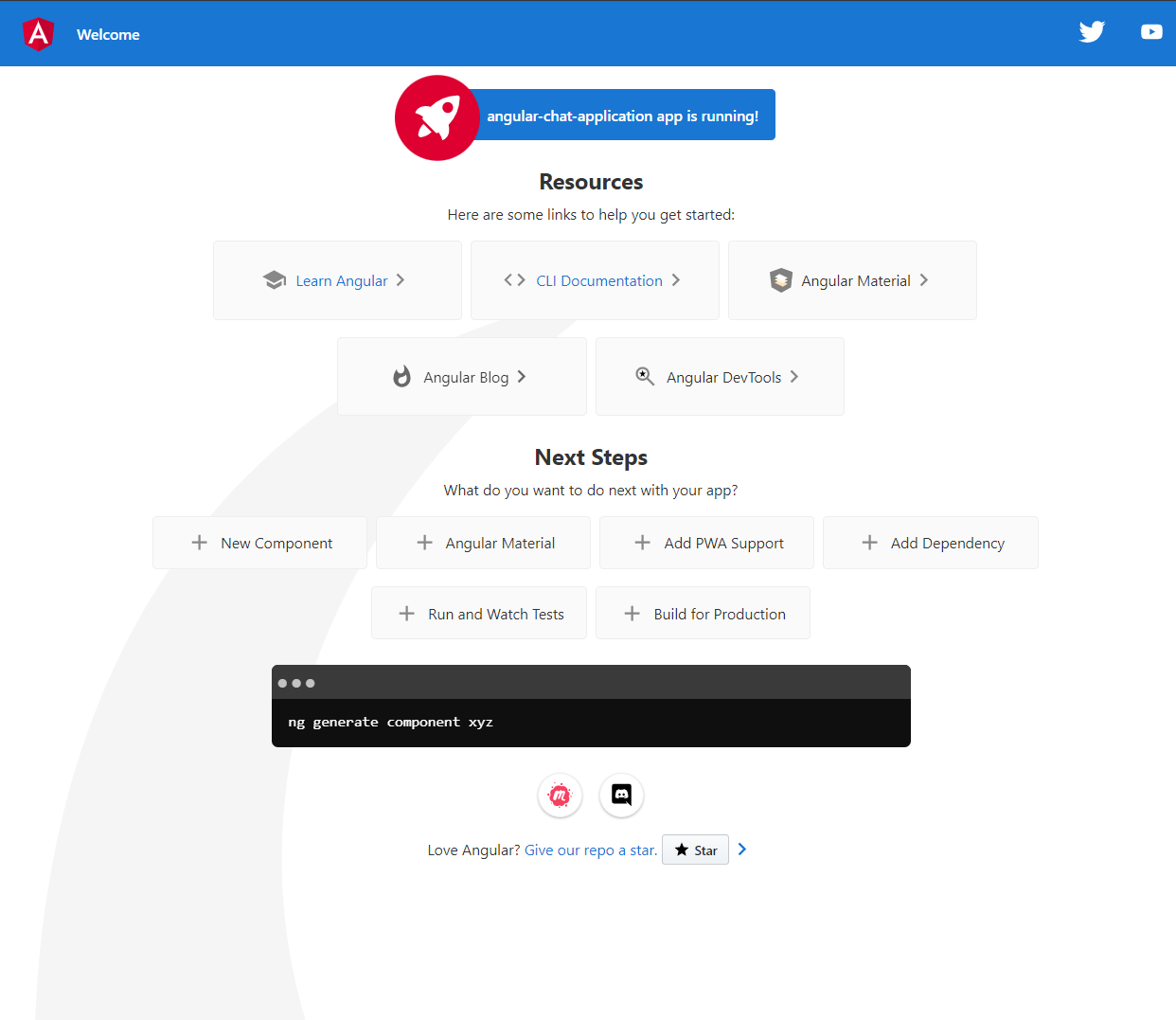Follow 'Give our repo a star' link
The width and height of the screenshot is (1176, 1020).
pyautogui.click(x=591, y=850)
